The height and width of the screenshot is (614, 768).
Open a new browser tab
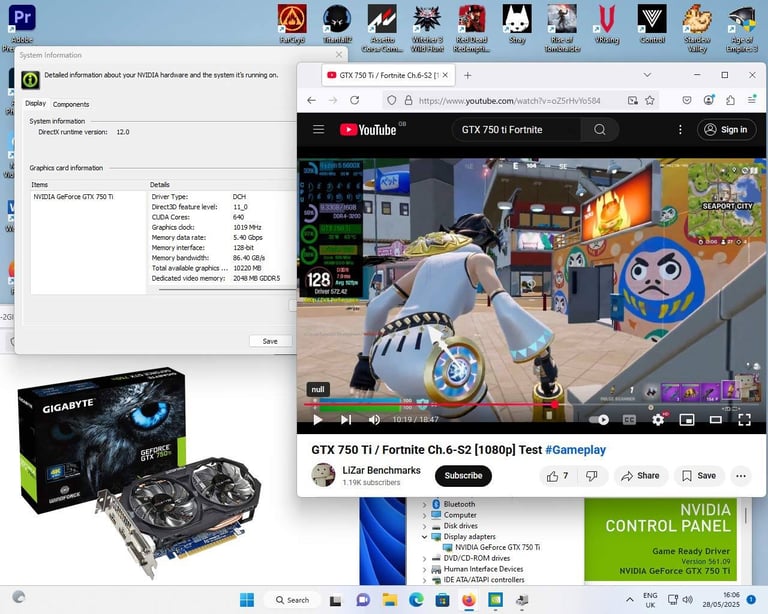468,75
